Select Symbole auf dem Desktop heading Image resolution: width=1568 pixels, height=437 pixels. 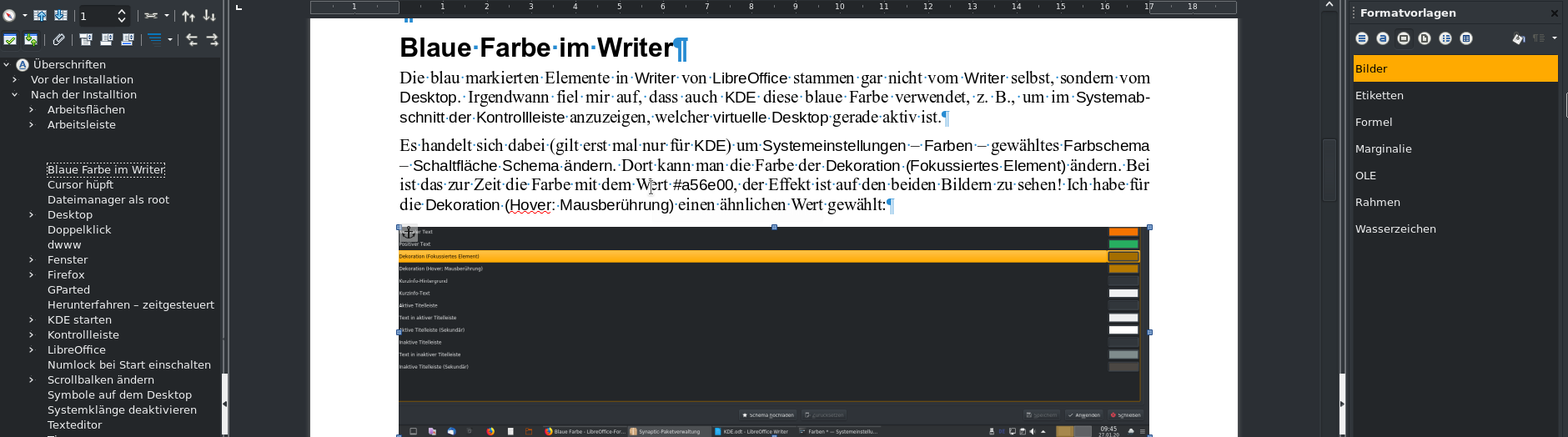pyautogui.click(x=119, y=394)
